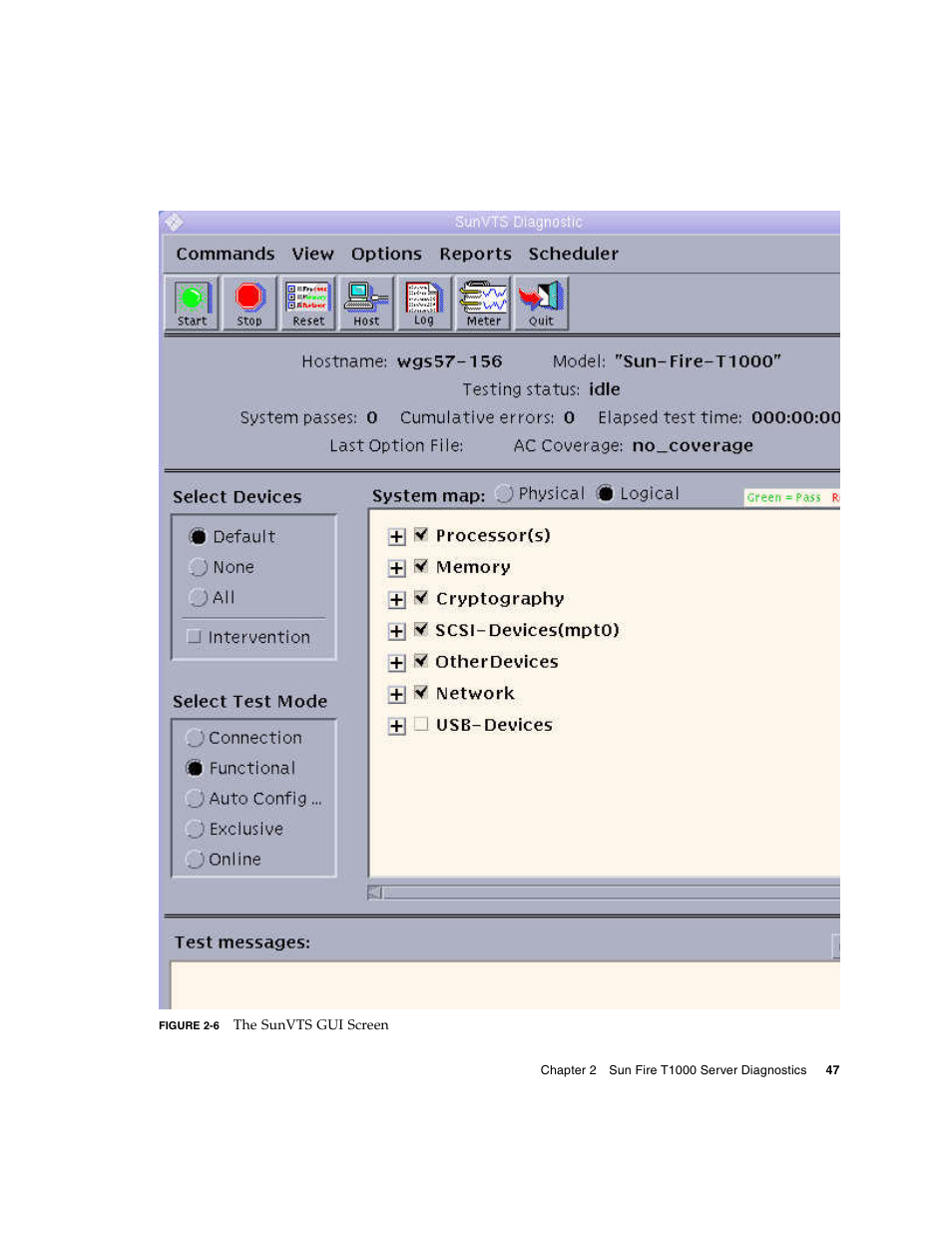Click the SCSI-Devices(mpt0) label
952x1233 pixels.
click(527, 630)
